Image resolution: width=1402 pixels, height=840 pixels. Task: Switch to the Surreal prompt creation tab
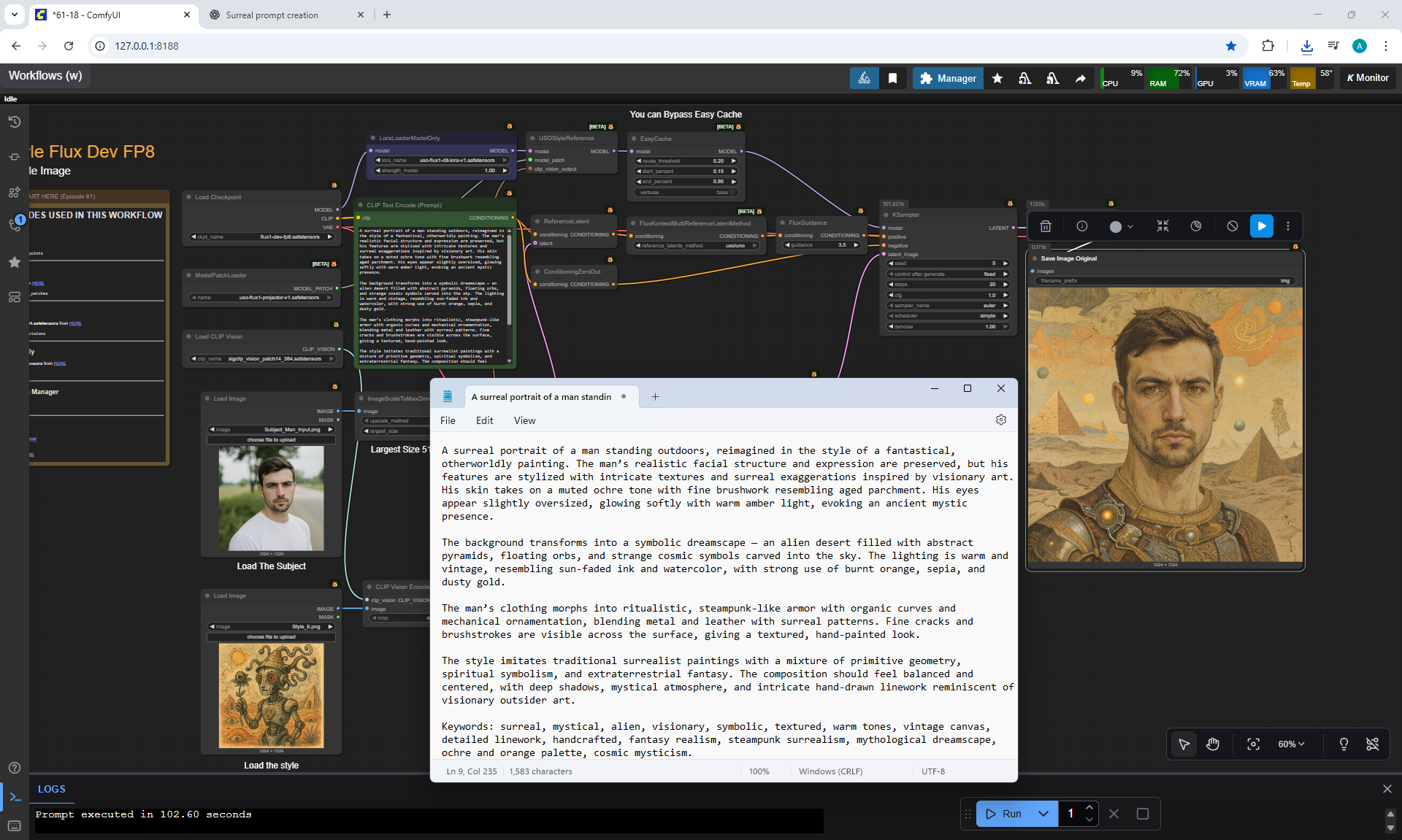click(272, 15)
